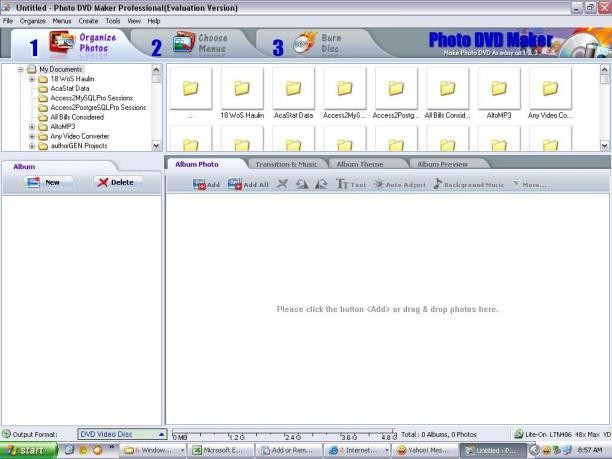Select Access2MySQLPro Sessions tree folder

pos(91,98)
